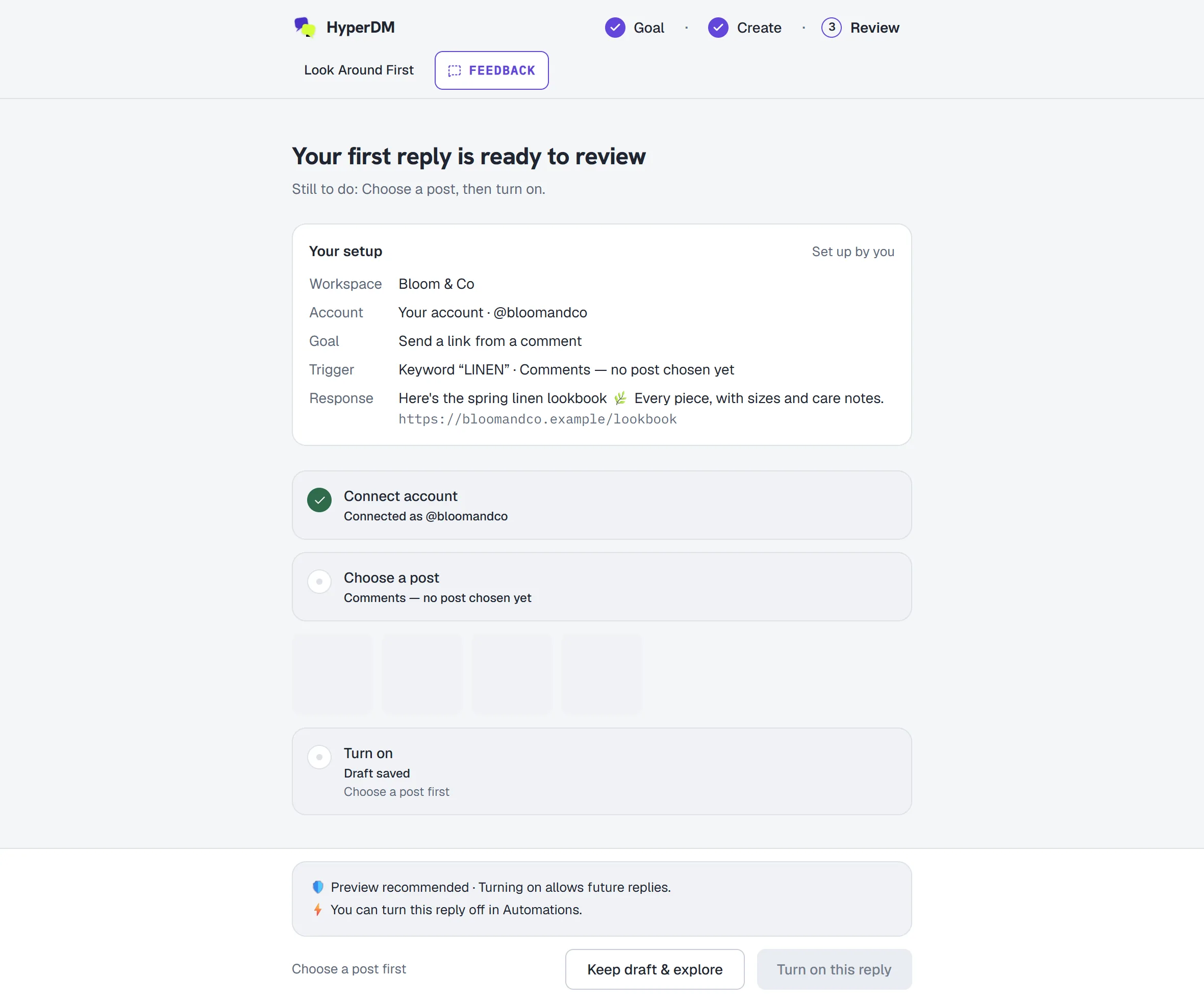Click the Create step checkmark icon
Viewport: 1204px width, 1002px height.
coord(718,28)
